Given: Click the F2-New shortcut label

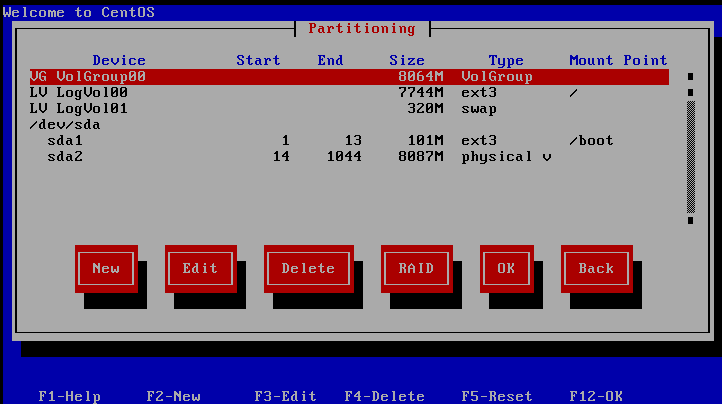Looking at the screenshot, I should click(173, 396).
